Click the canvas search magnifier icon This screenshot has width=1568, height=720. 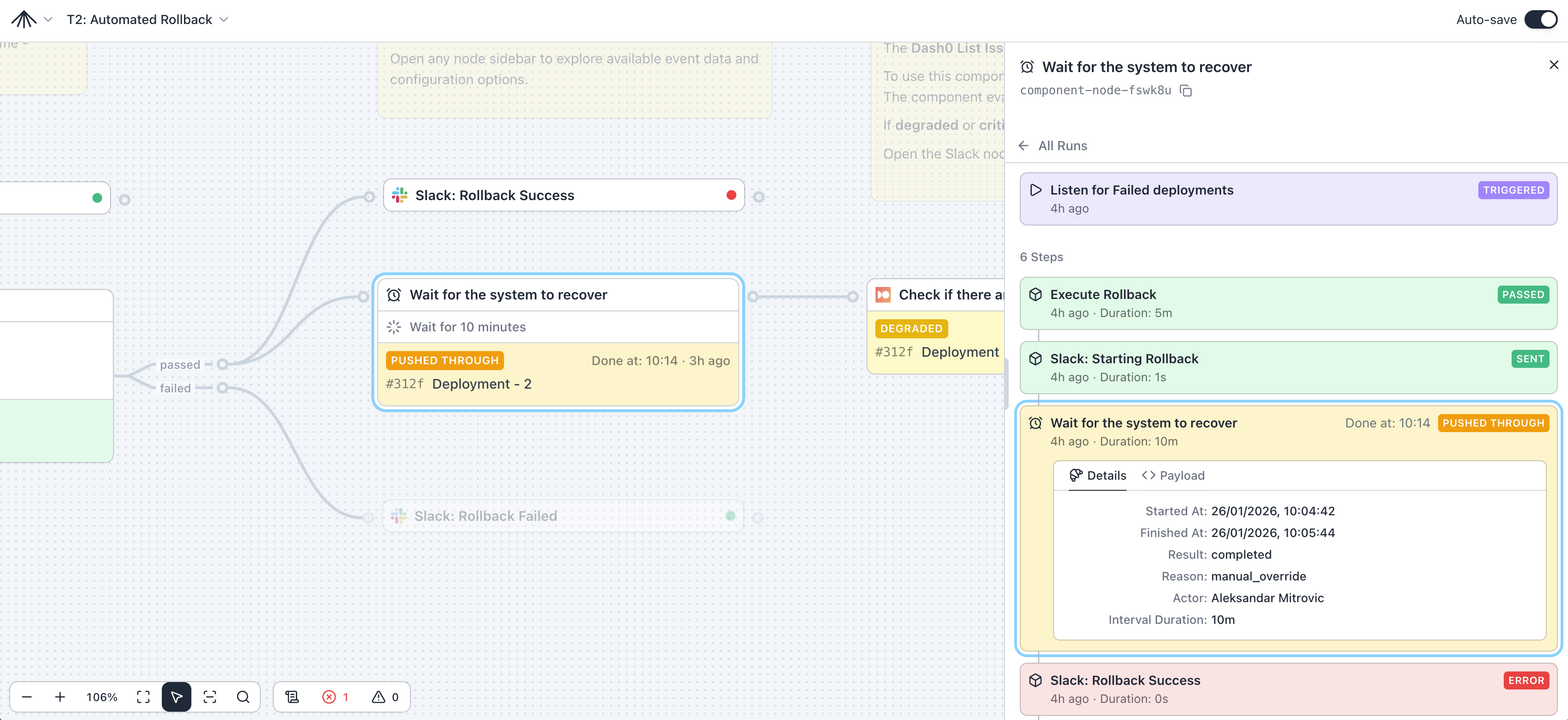tap(243, 697)
